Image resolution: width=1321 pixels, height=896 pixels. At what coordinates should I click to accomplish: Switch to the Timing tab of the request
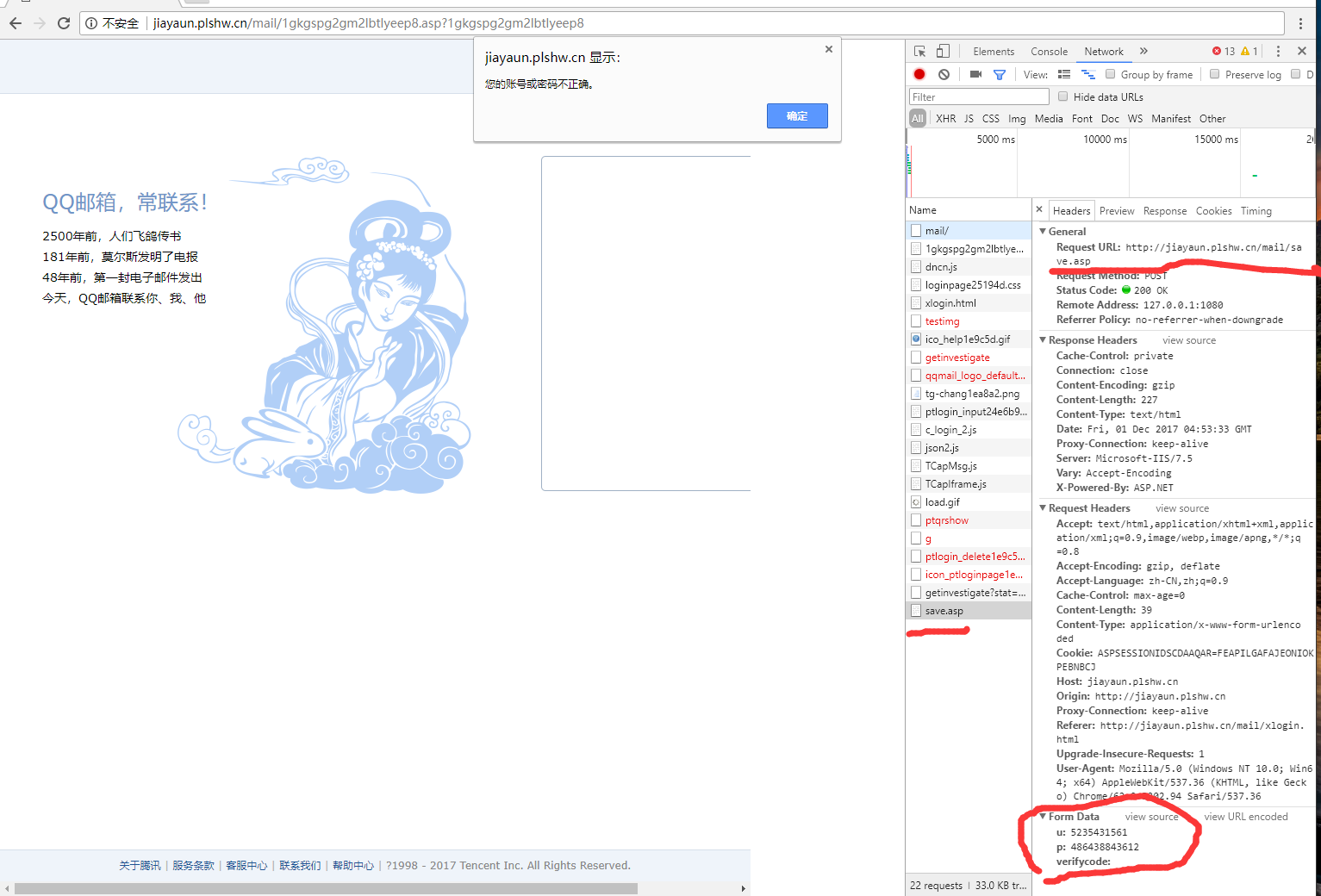1256,211
